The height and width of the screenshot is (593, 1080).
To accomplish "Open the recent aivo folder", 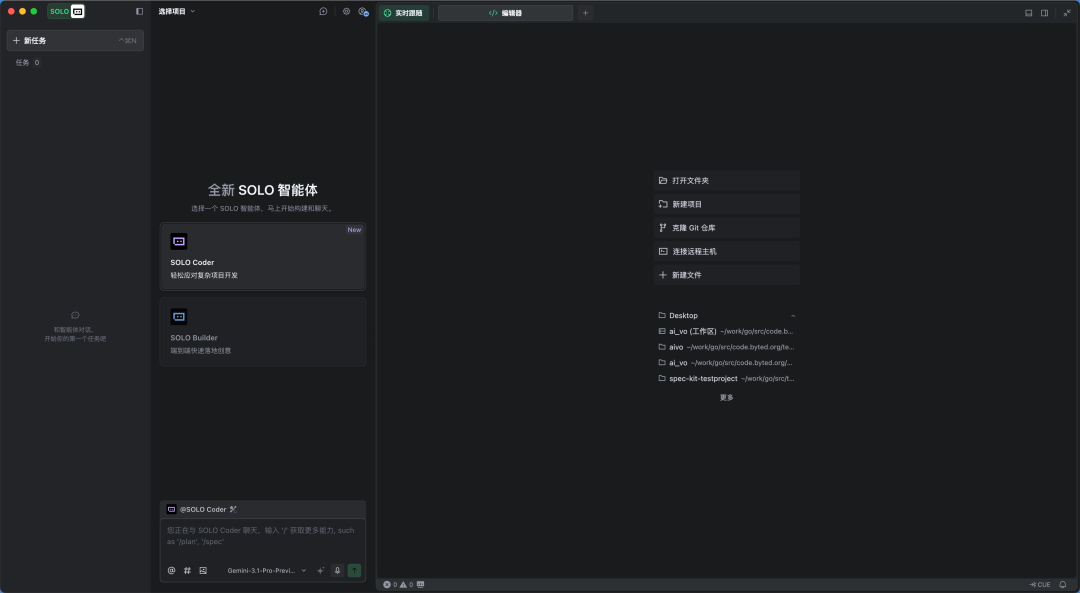I will [727, 347].
